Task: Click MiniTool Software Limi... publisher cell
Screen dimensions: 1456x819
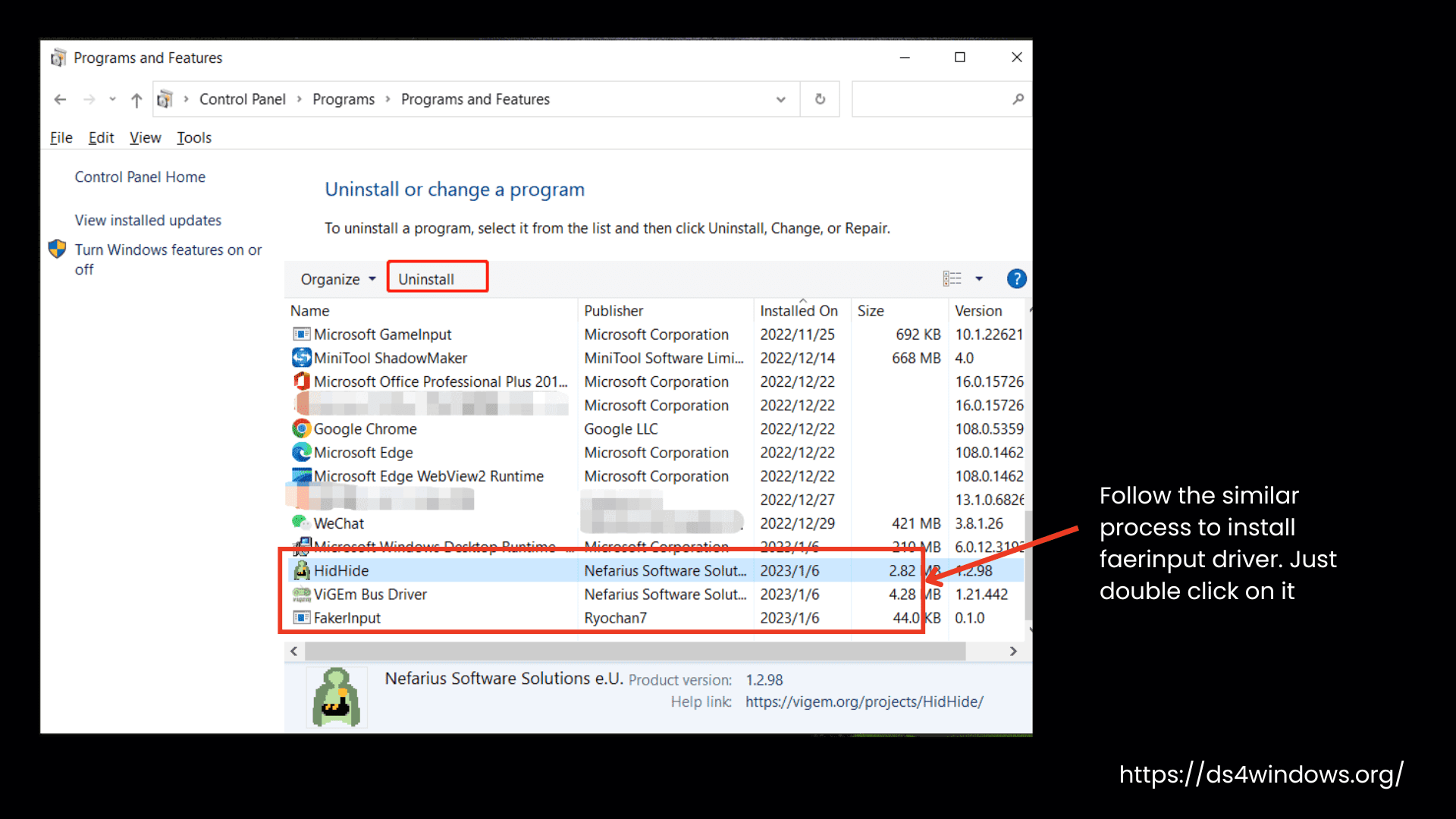Action: (664, 358)
